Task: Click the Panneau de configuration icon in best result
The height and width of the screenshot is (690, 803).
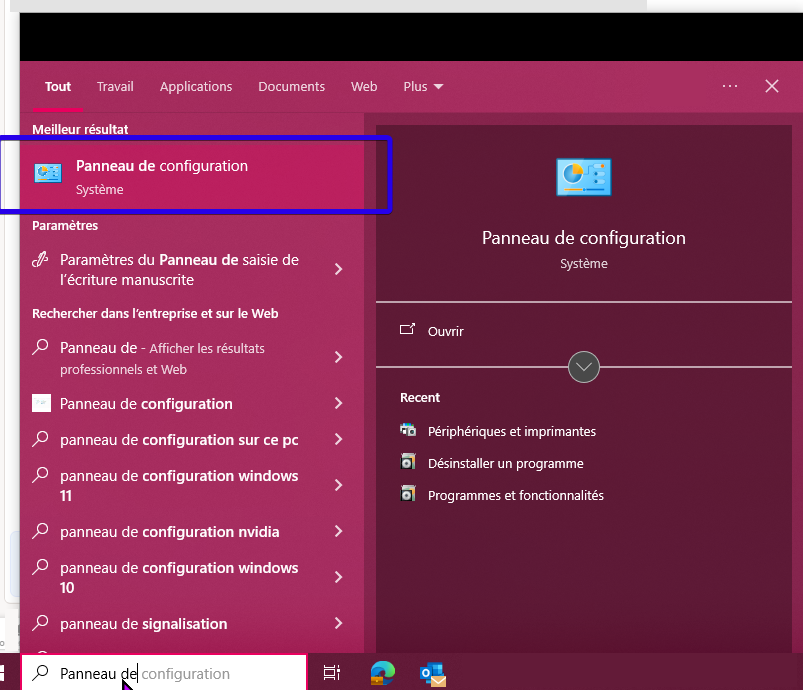Action: (48, 173)
